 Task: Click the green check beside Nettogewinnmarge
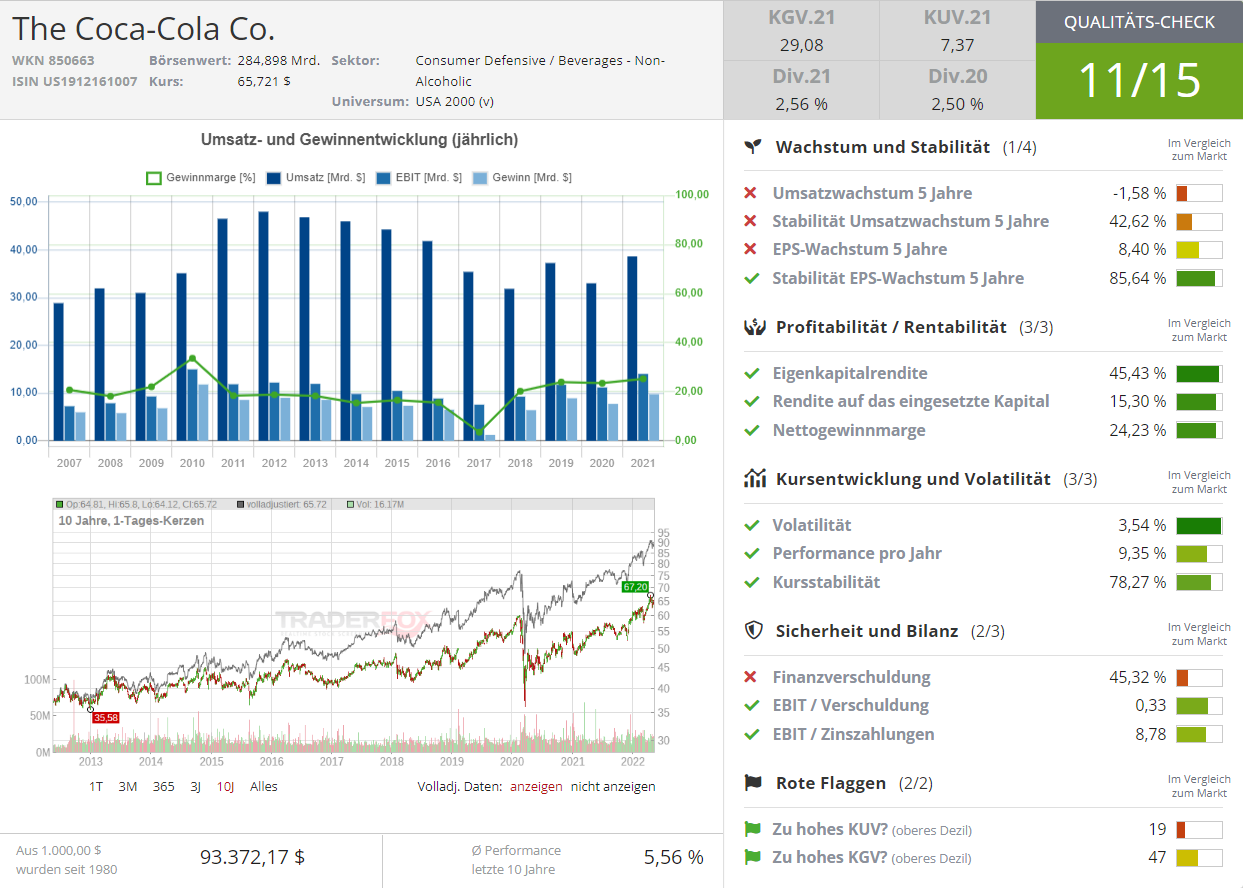click(752, 430)
